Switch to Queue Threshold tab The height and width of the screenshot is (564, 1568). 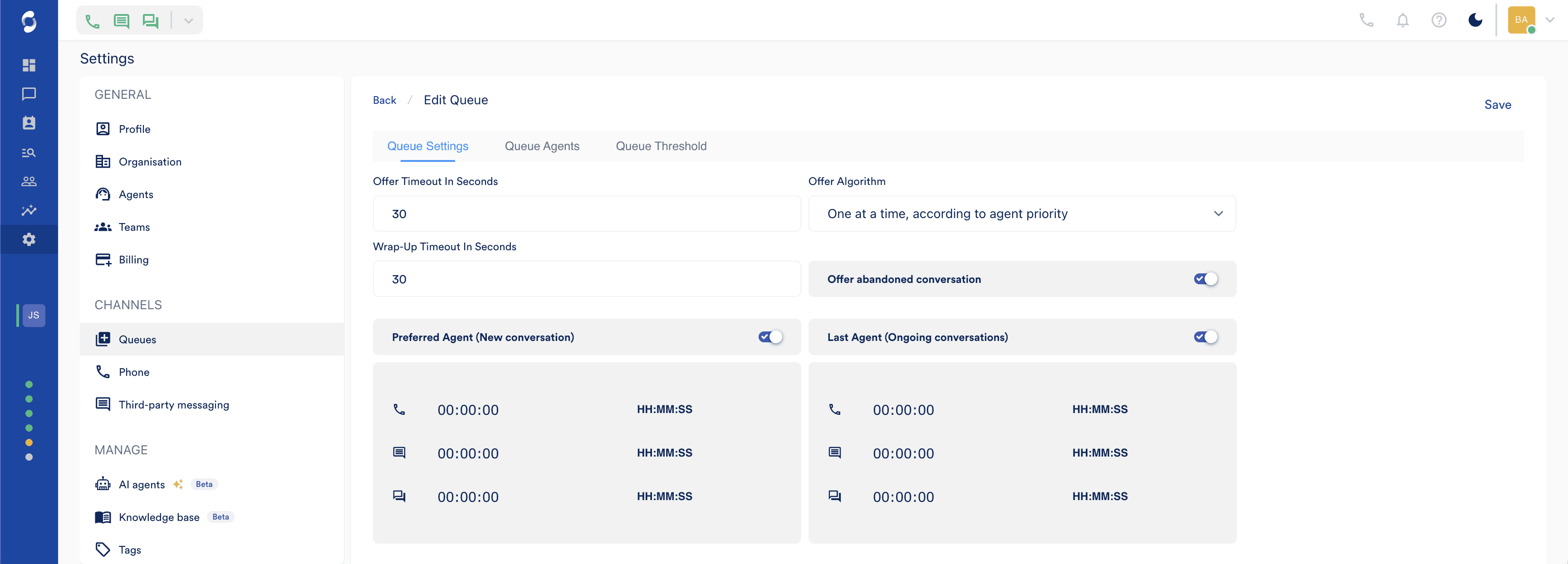pos(661,146)
